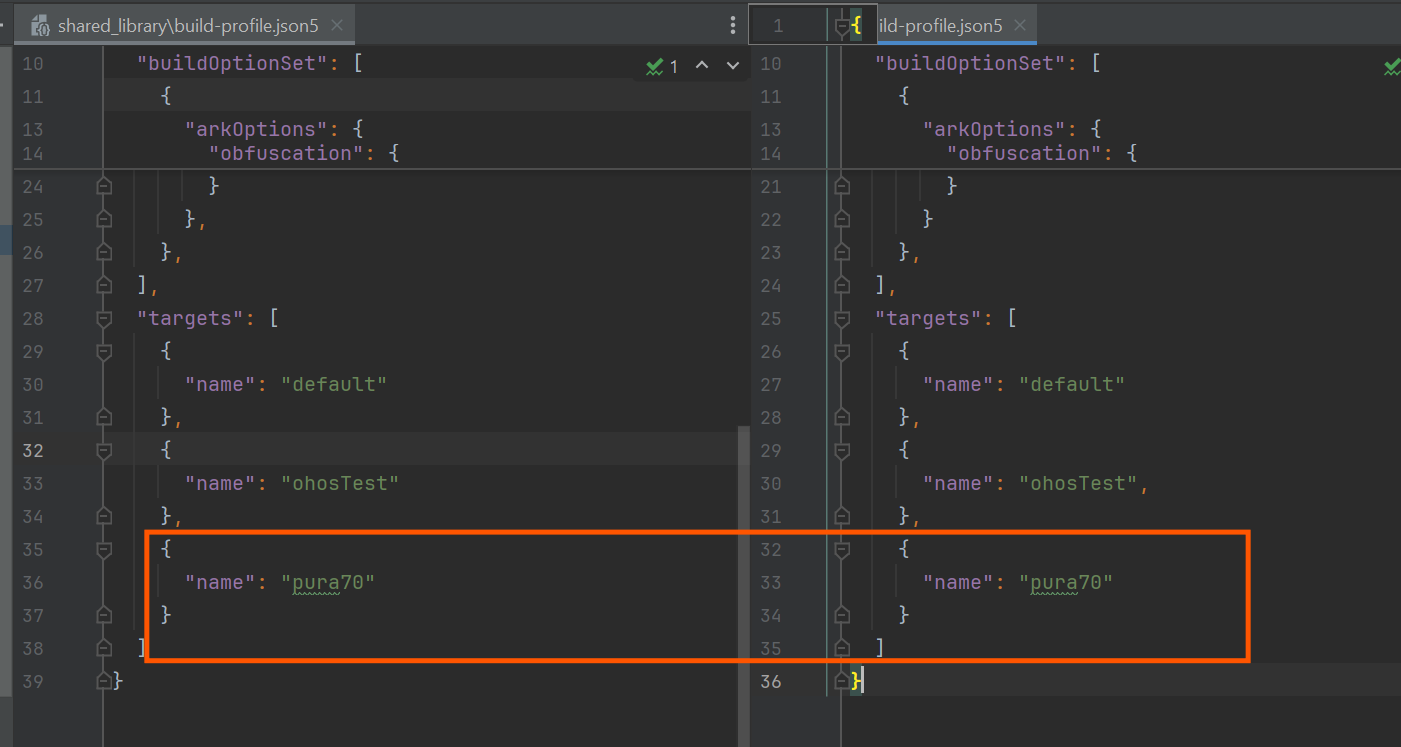This screenshot has width=1401, height=747.
Task: Click line number 30 in right editor gutter
Action: (770, 484)
